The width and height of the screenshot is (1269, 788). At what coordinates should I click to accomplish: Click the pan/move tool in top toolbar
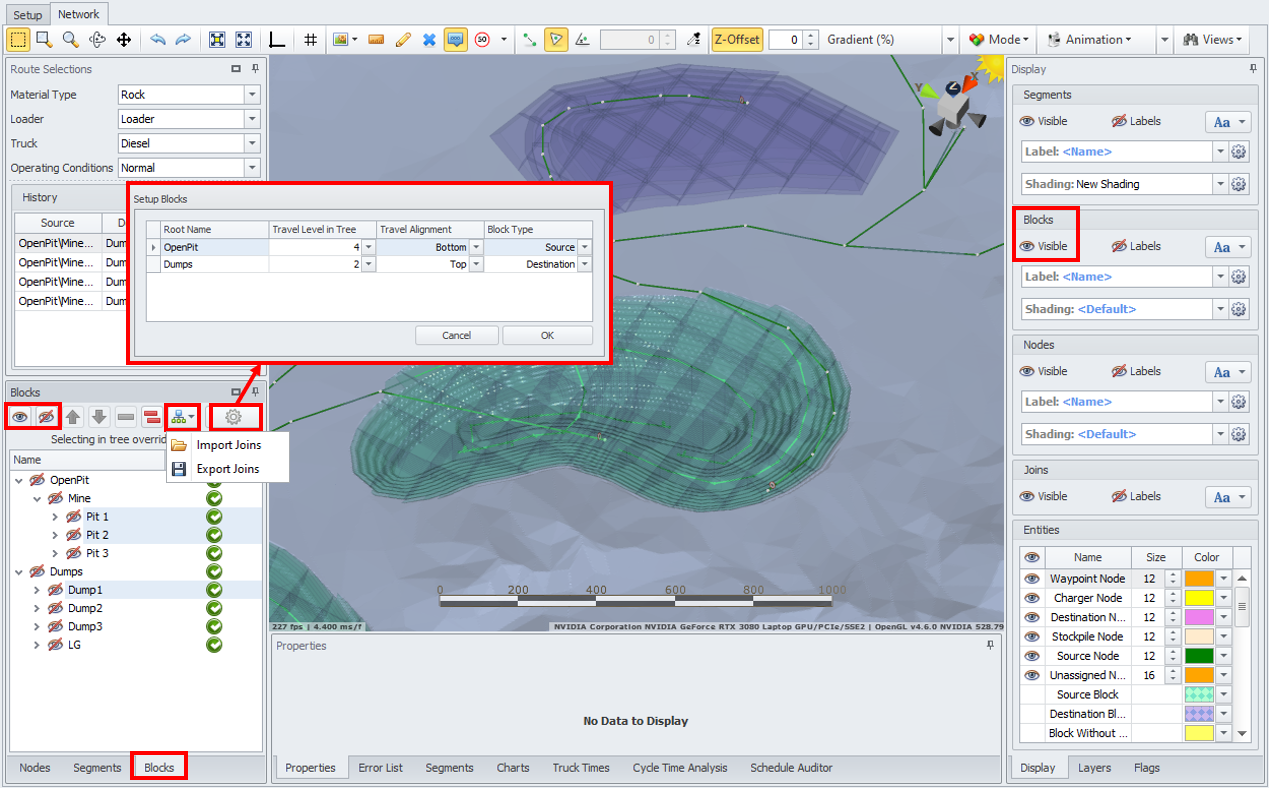(x=124, y=40)
